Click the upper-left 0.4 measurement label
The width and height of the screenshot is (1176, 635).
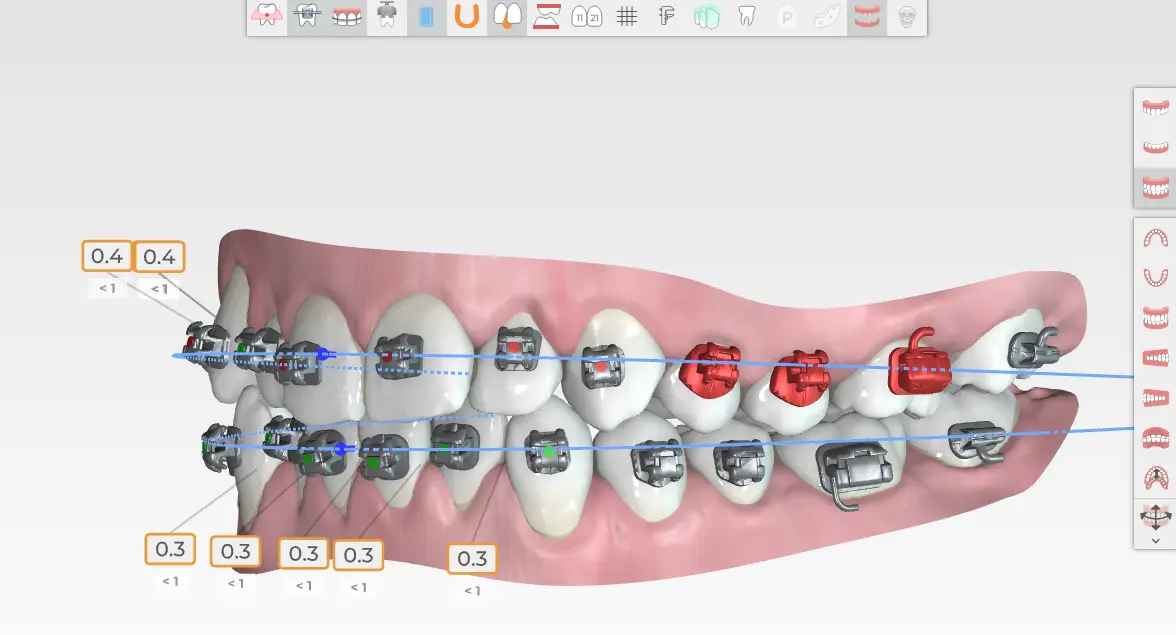pyautogui.click(x=107, y=256)
